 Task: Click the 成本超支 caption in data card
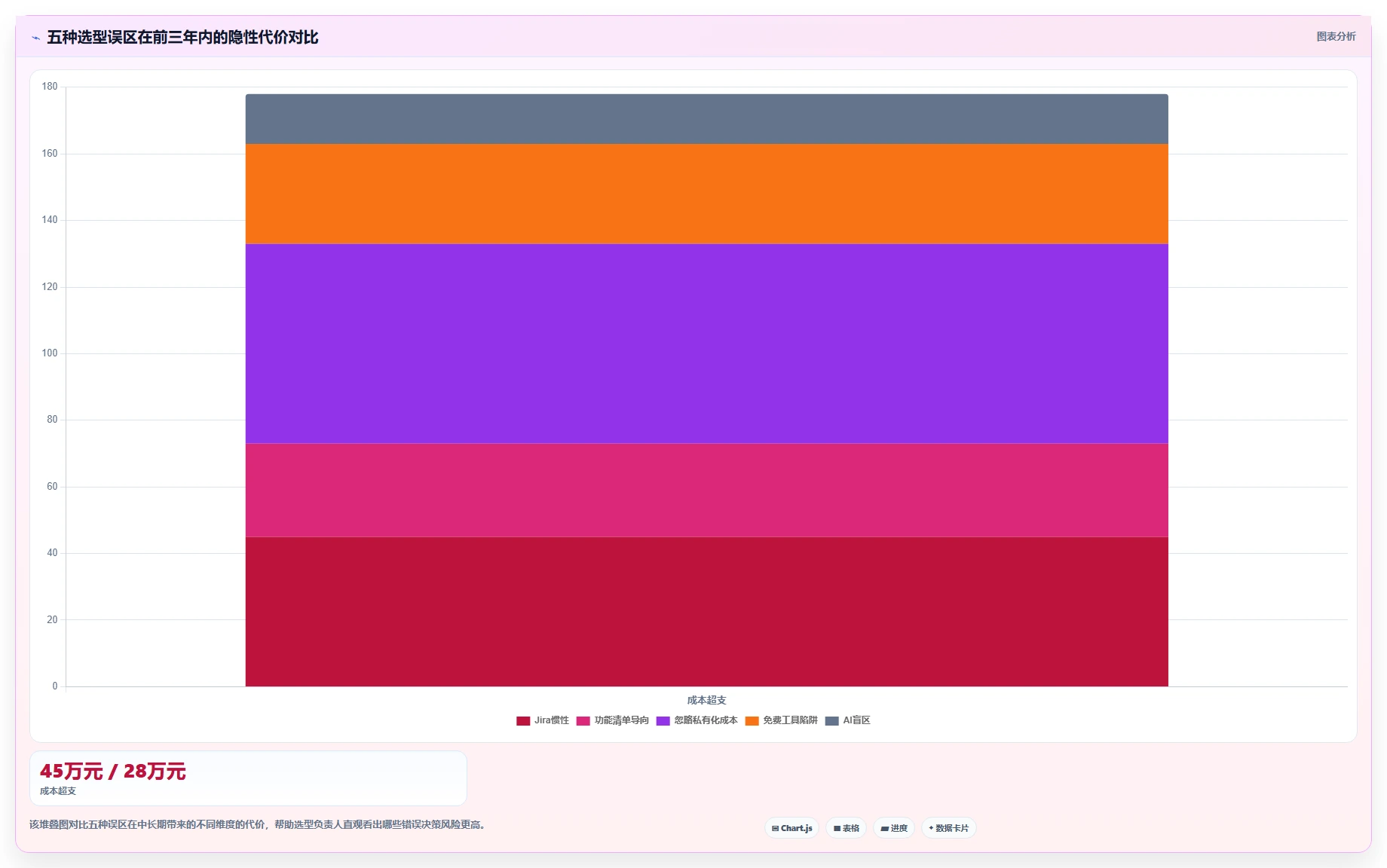[58, 791]
